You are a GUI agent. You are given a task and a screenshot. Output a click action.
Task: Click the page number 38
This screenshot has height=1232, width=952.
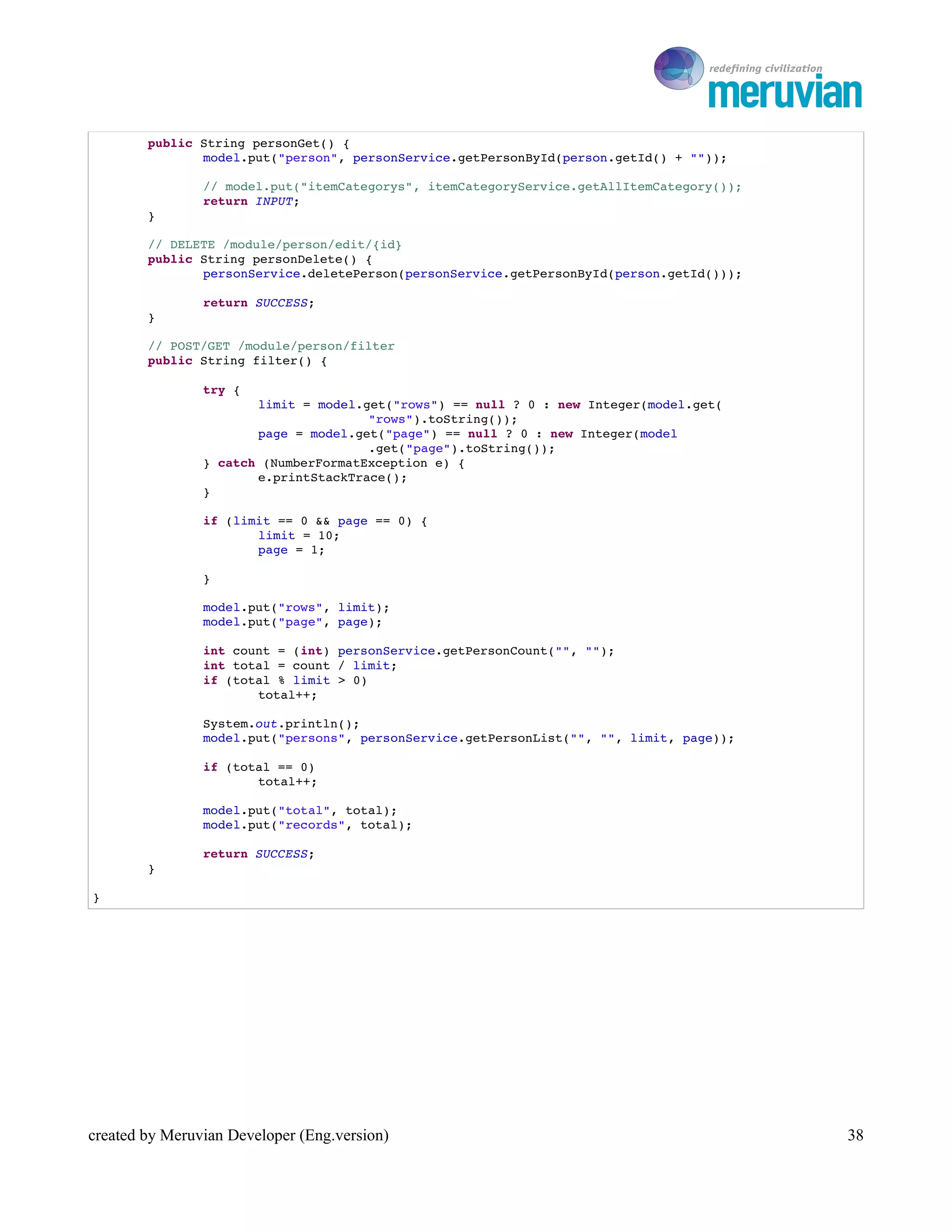pos(855,1135)
